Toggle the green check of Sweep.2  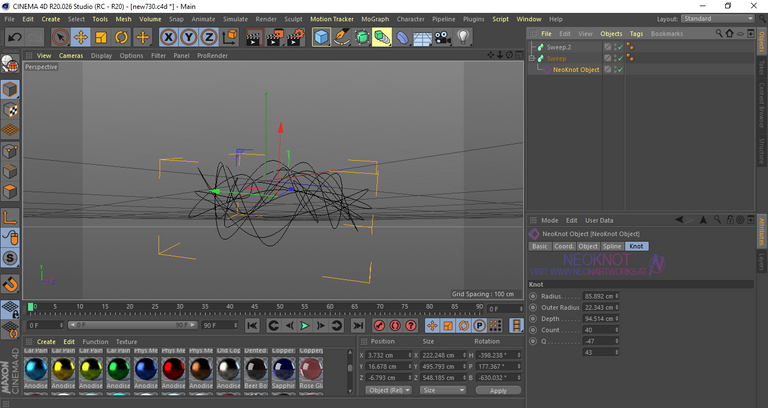tap(621, 47)
